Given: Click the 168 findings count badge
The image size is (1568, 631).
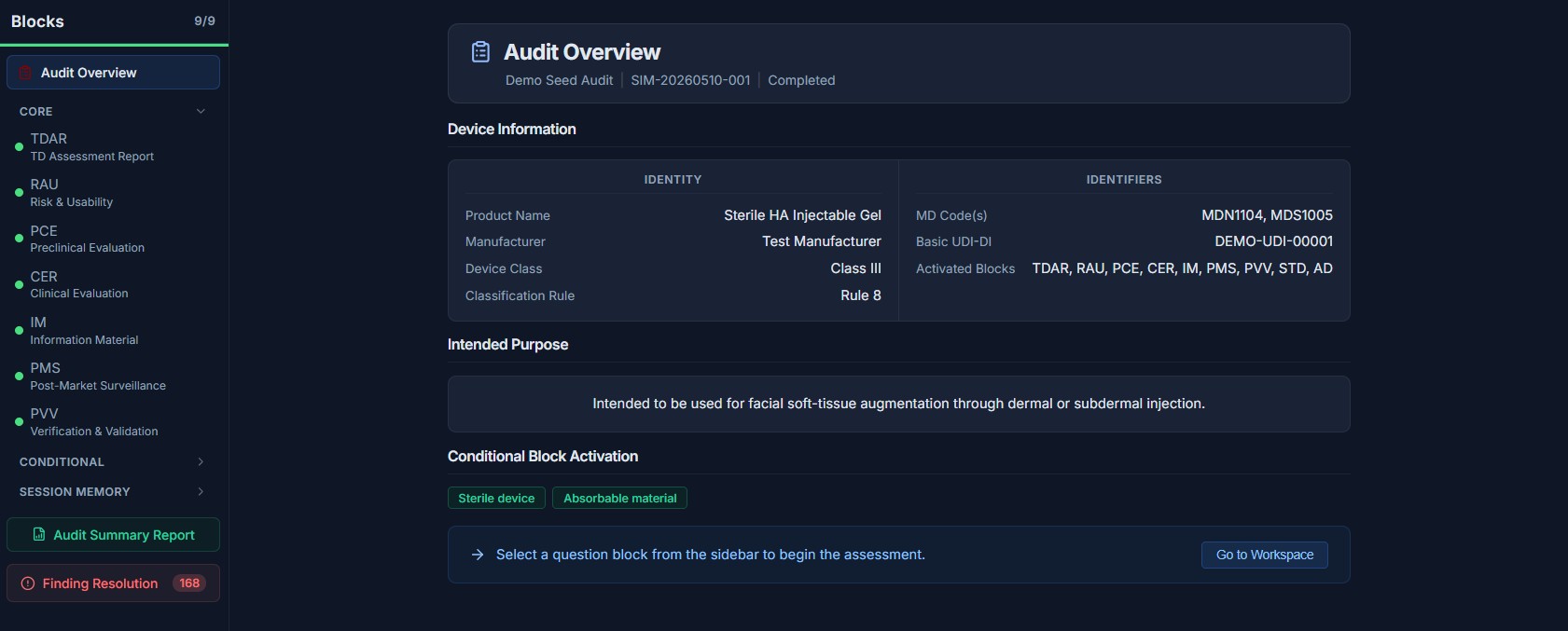Looking at the screenshot, I should point(189,583).
